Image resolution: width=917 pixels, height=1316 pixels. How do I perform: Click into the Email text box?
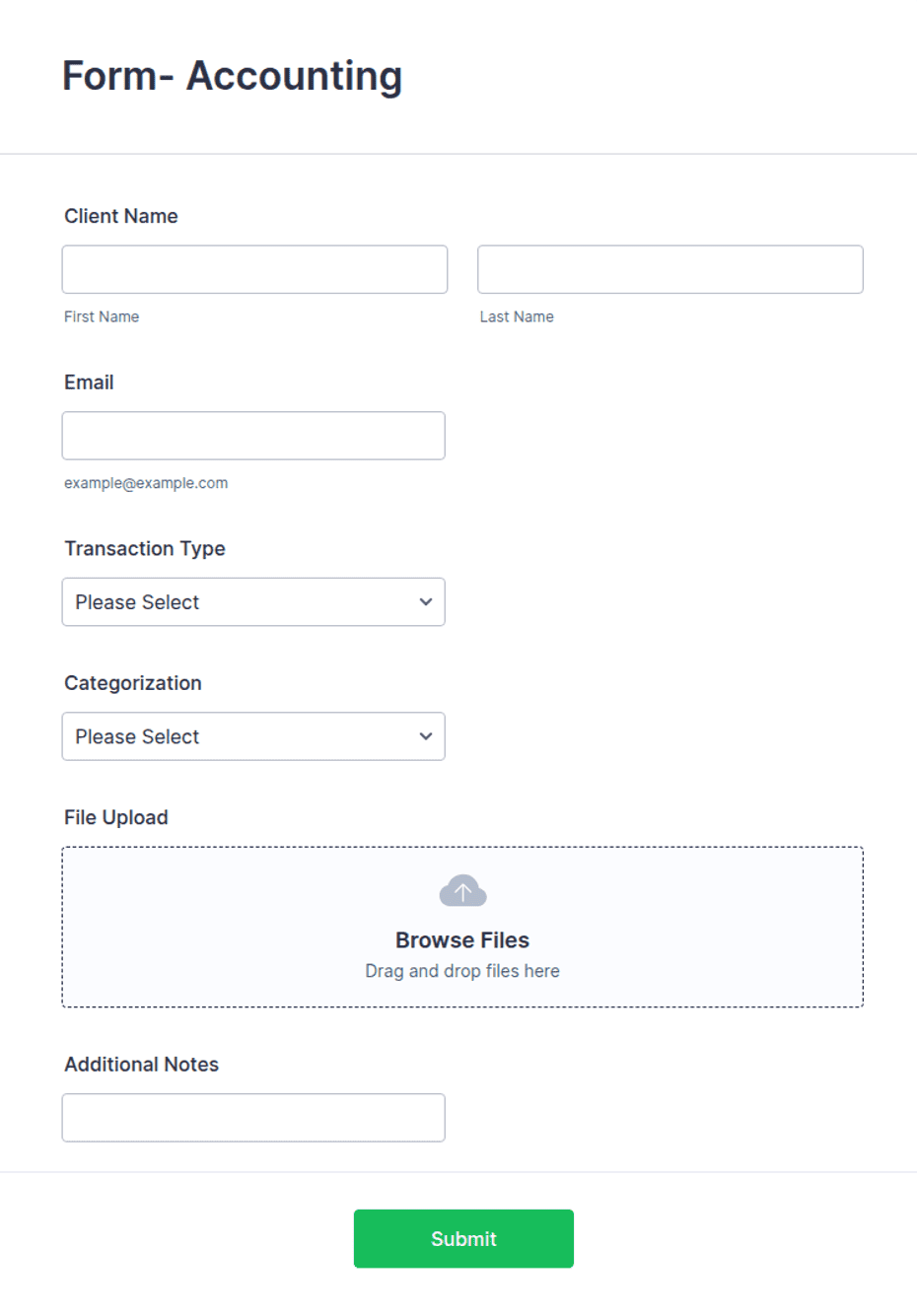coord(253,436)
